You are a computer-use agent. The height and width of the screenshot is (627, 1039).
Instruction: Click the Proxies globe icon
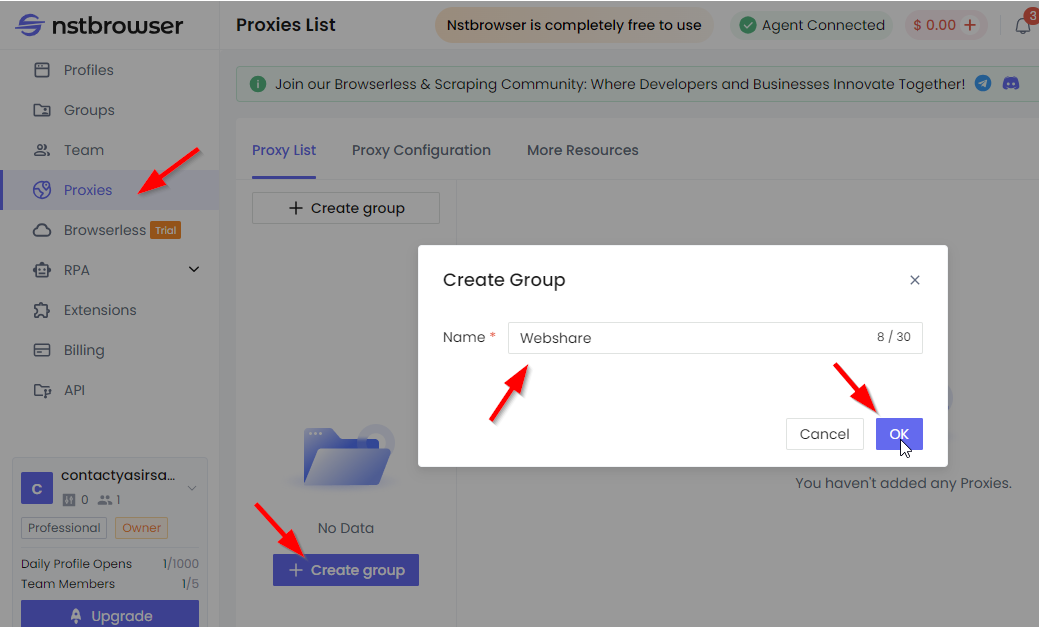(42, 190)
